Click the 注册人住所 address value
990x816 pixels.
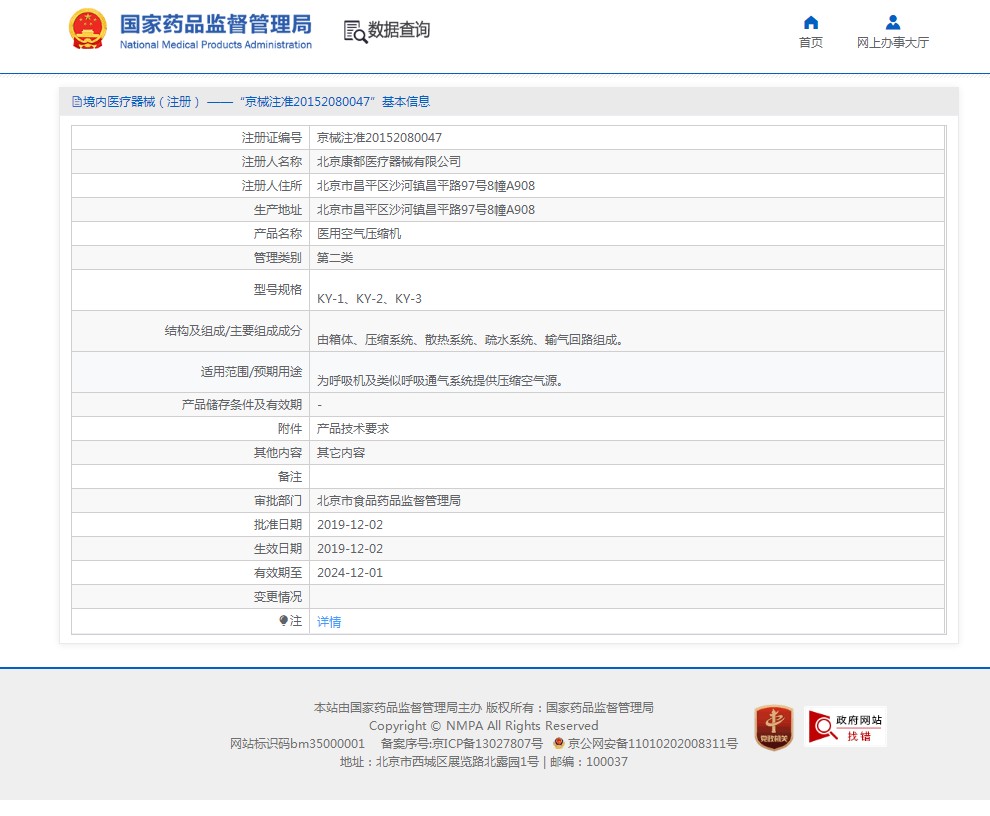[x=426, y=186]
